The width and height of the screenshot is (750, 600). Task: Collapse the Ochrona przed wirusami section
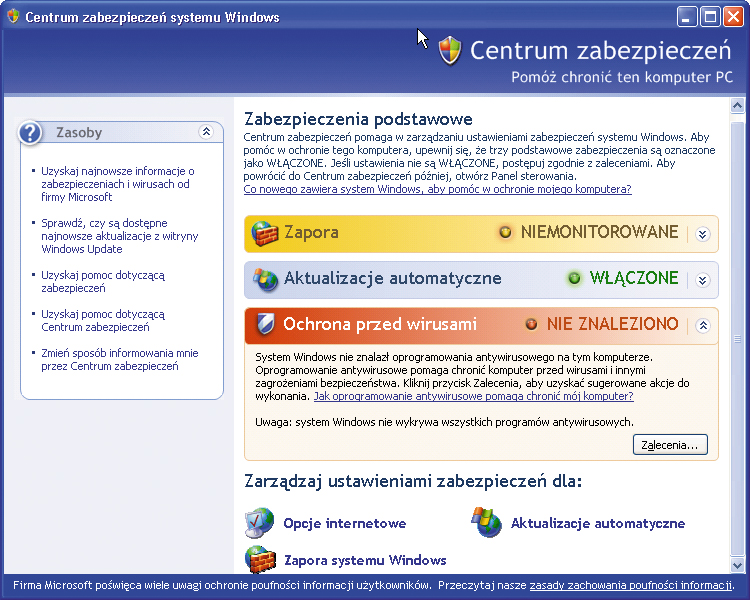702,325
